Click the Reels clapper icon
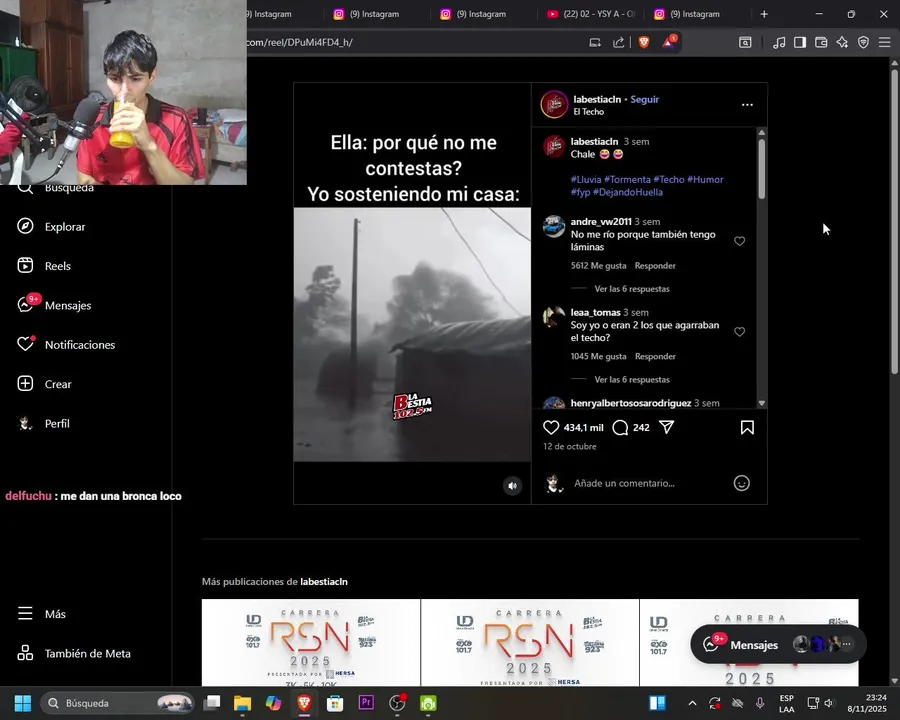The image size is (900, 720). tap(25, 265)
